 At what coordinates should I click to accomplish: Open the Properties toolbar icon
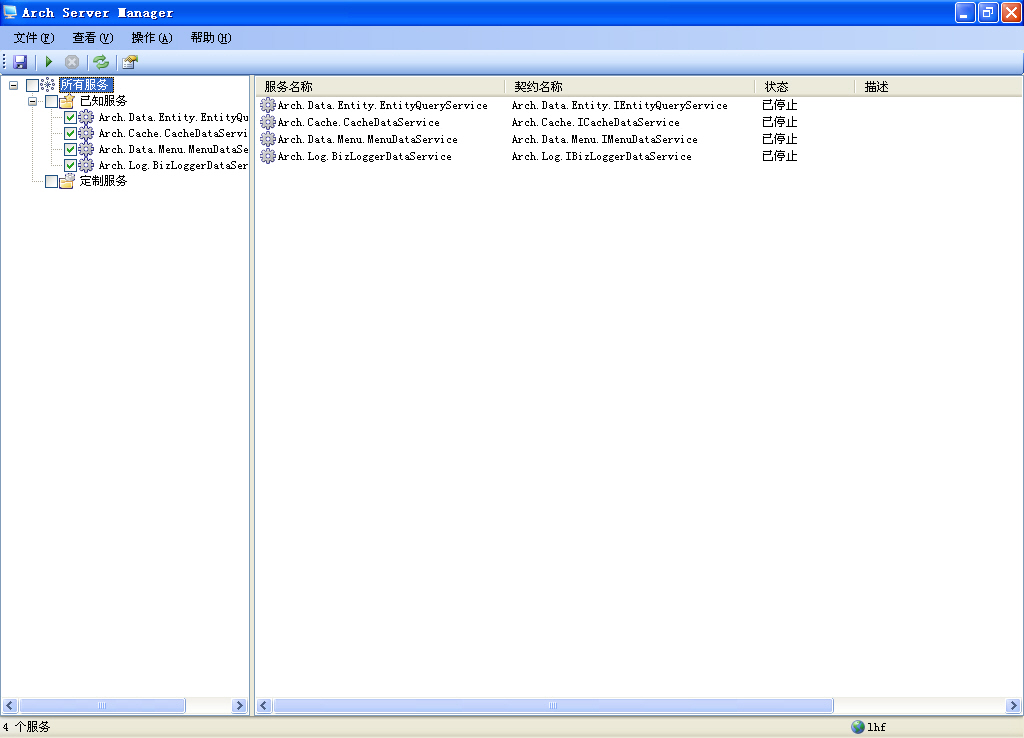tap(129, 62)
